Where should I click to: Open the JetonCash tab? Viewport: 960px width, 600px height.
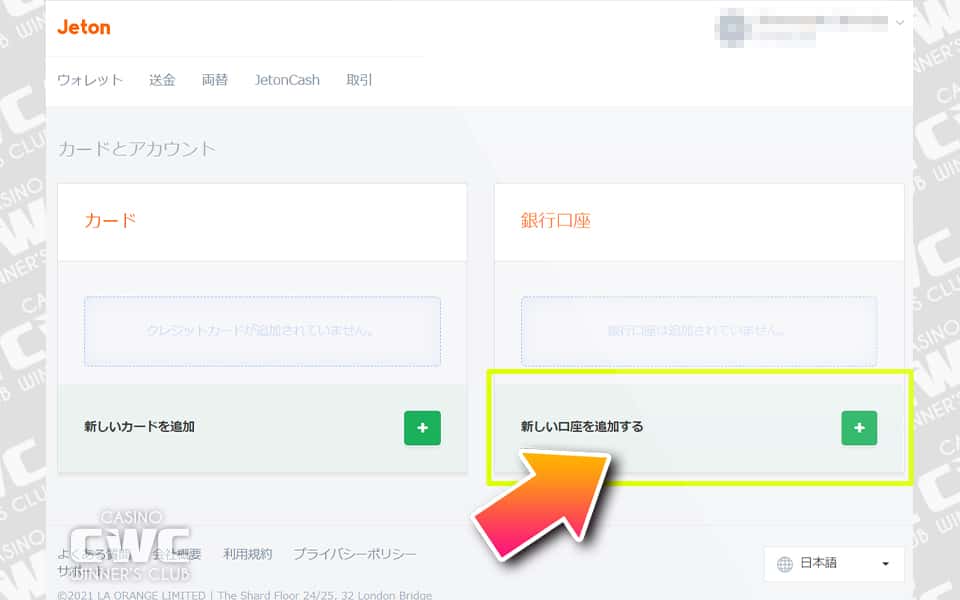(x=287, y=80)
